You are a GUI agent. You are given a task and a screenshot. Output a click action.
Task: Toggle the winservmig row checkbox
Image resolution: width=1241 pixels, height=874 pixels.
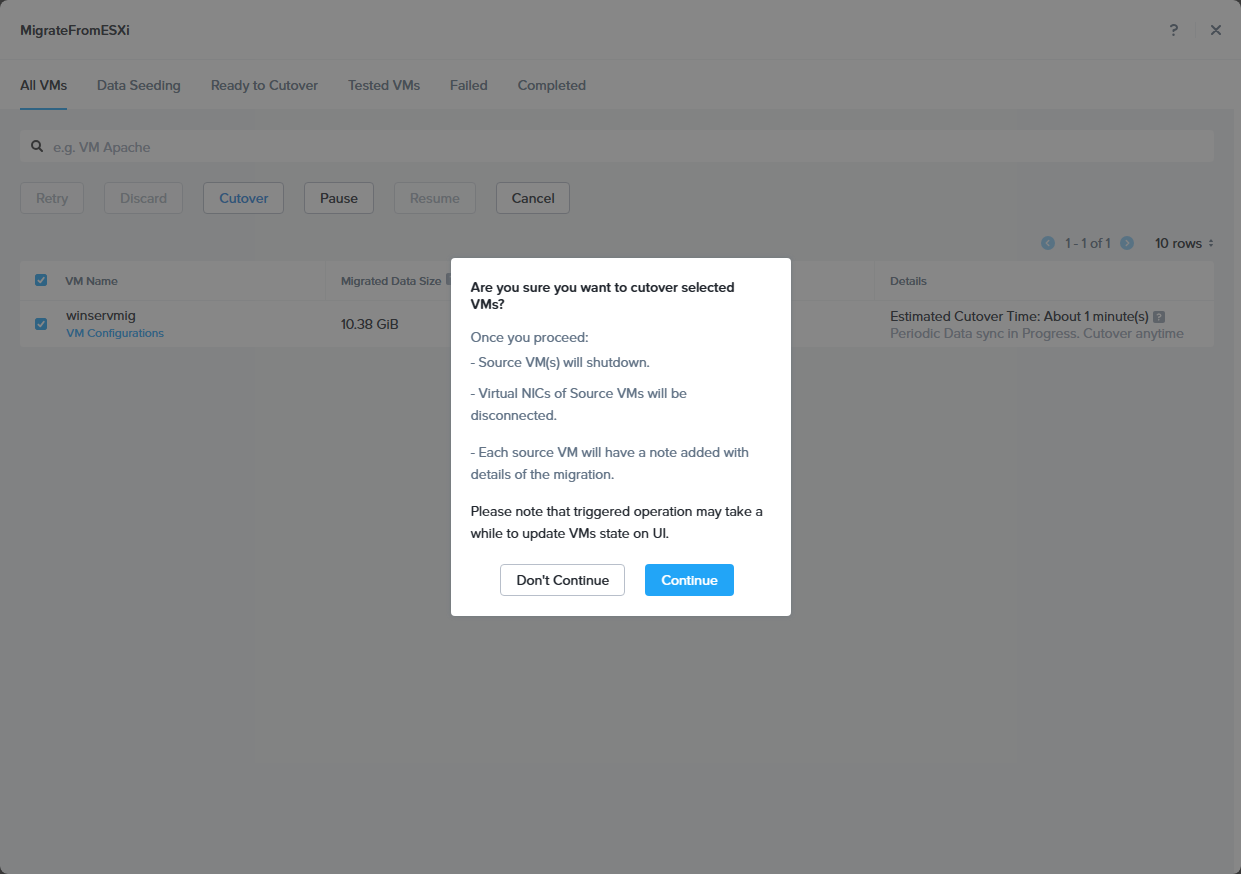coord(41,323)
